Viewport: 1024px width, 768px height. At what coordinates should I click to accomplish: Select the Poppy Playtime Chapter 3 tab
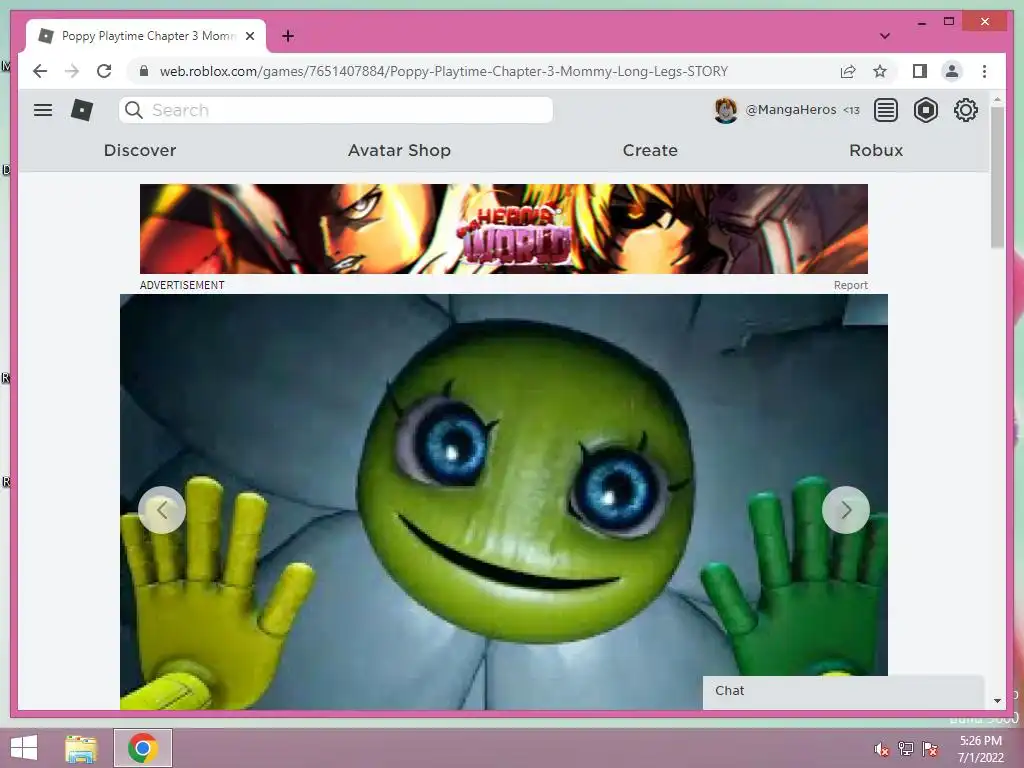[146, 36]
